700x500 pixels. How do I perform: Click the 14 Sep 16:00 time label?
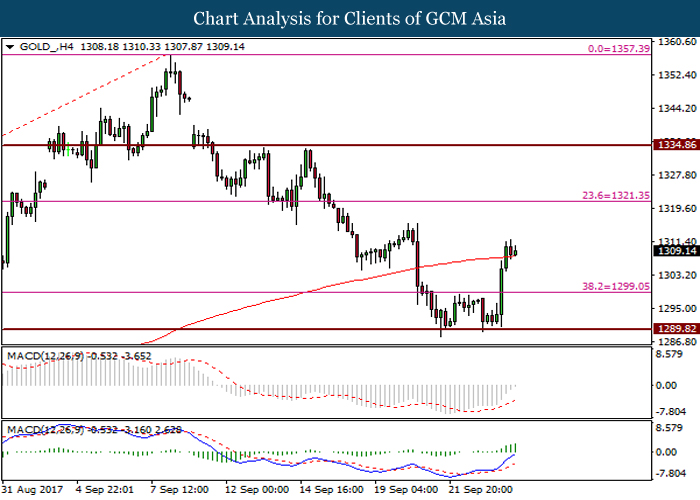pos(332,489)
